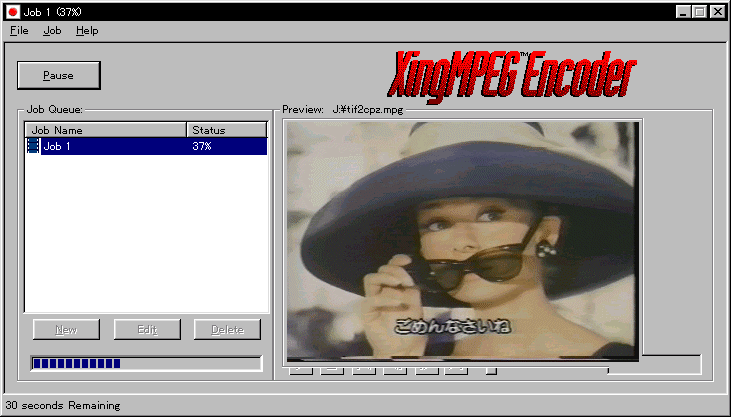This screenshot has width=731, height=417.
Task: Click the 37% status cell
Action: tap(202, 146)
